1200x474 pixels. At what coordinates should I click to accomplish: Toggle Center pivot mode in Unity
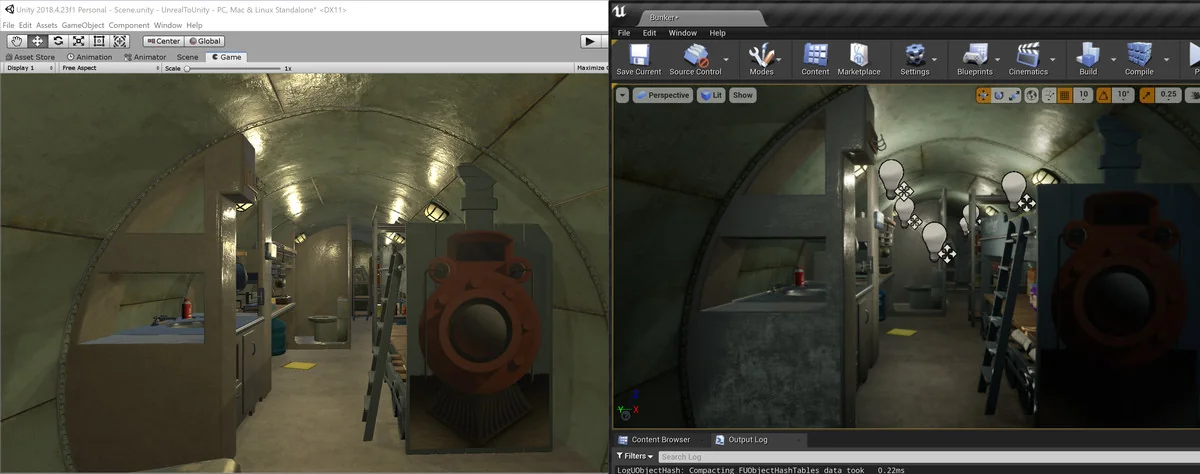[163, 41]
